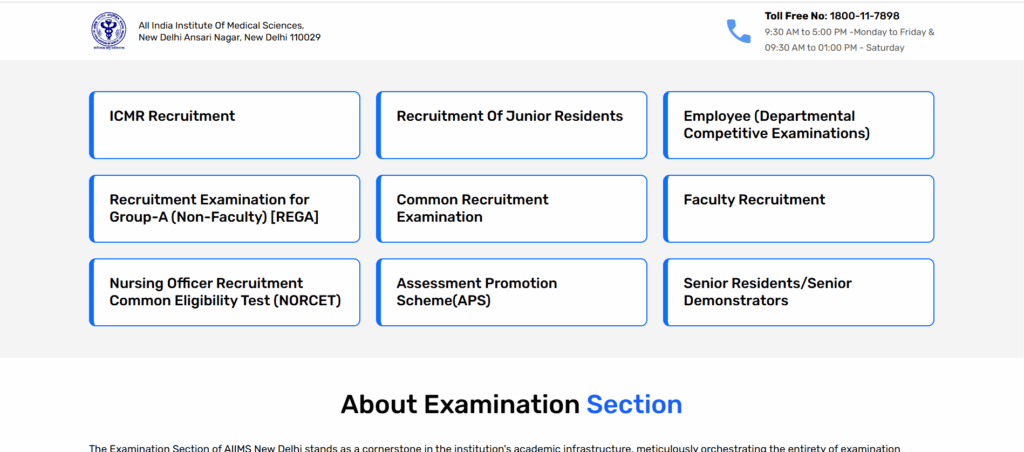
Task: Open the ICMR Recruitment card
Action: click(225, 125)
